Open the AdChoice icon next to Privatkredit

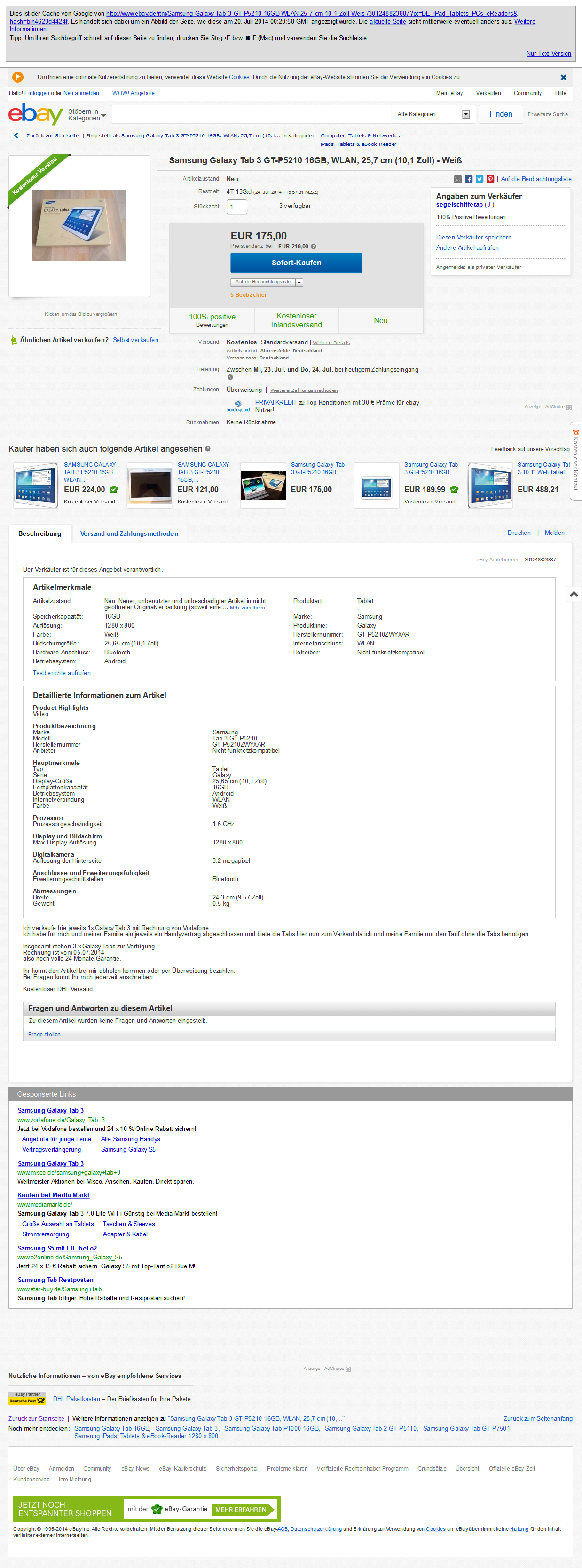(x=569, y=407)
